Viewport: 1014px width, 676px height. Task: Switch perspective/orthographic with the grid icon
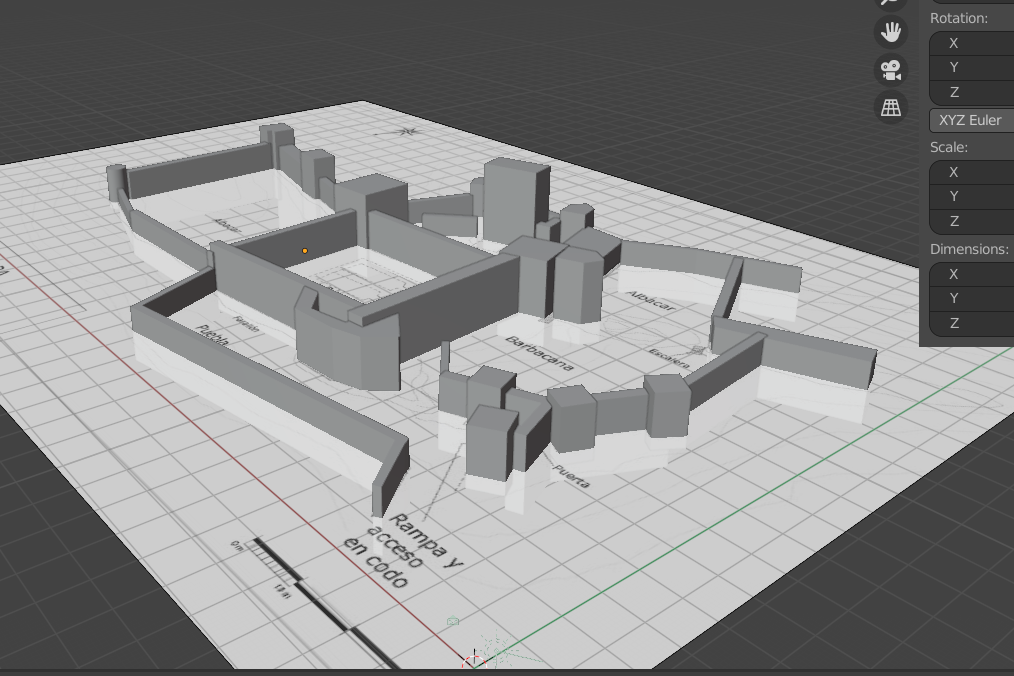(891, 107)
